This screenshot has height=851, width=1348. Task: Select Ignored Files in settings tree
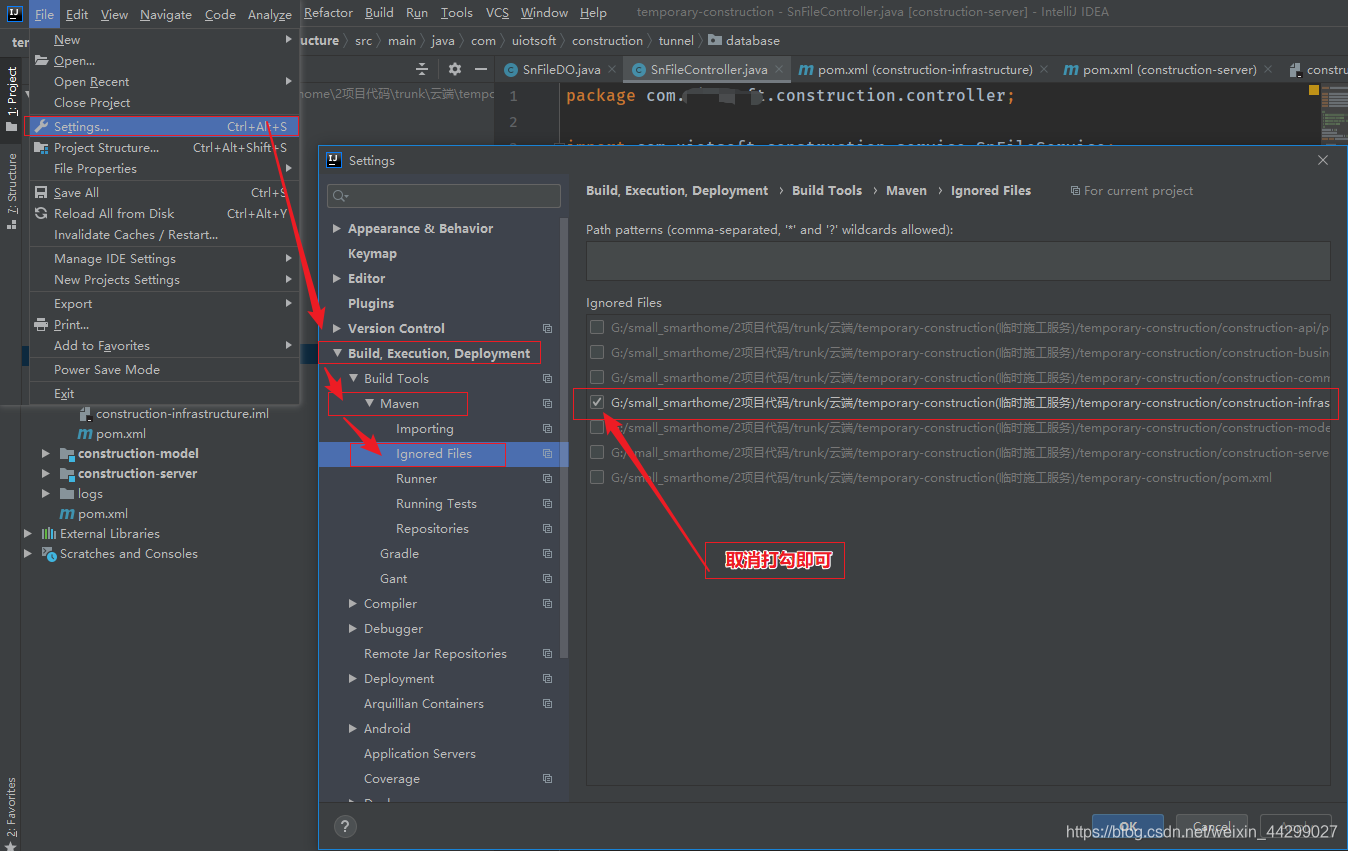point(433,453)
